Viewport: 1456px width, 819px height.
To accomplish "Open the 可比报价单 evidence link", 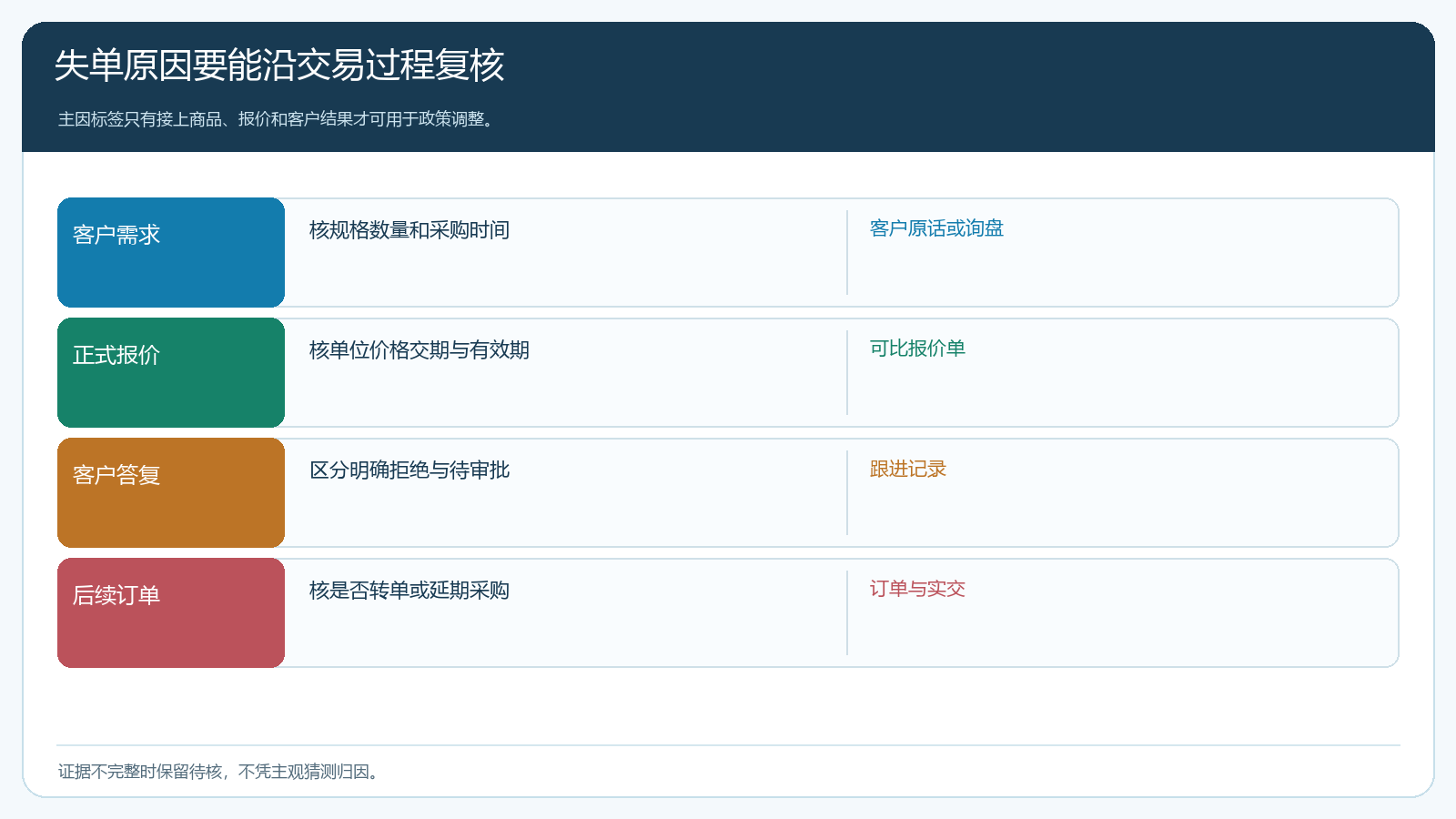I will (917, 349).
